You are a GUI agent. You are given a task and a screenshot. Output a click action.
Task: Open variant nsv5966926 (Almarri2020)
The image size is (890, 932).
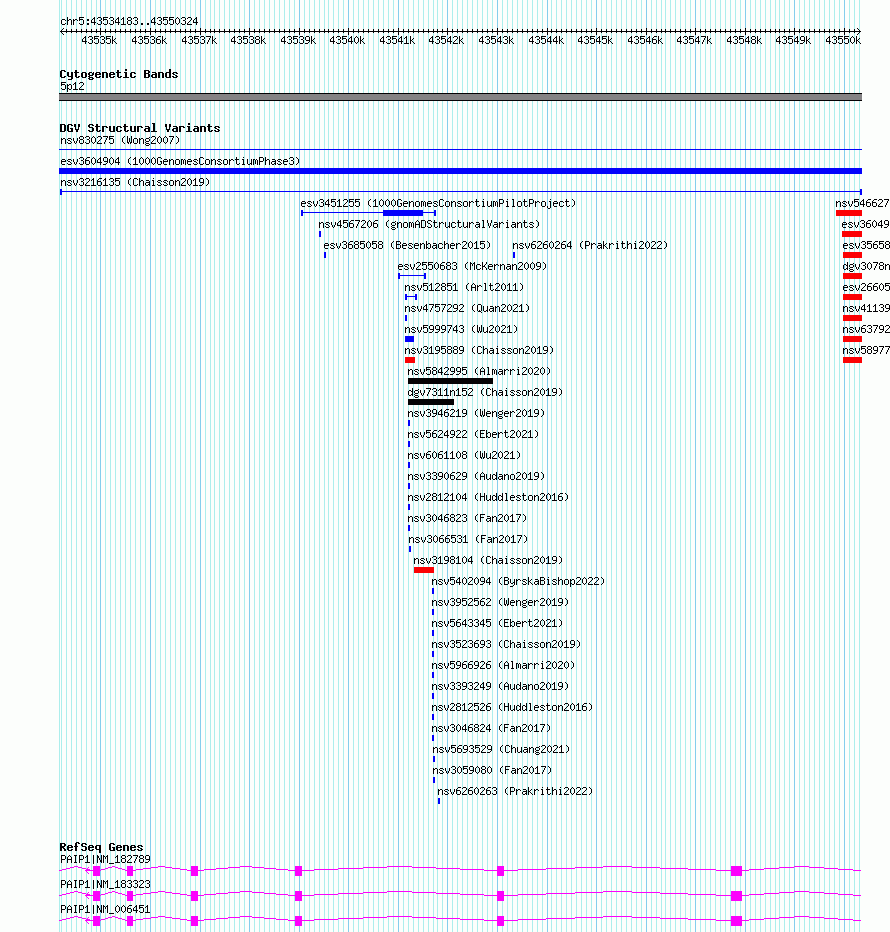pos(503,666)
